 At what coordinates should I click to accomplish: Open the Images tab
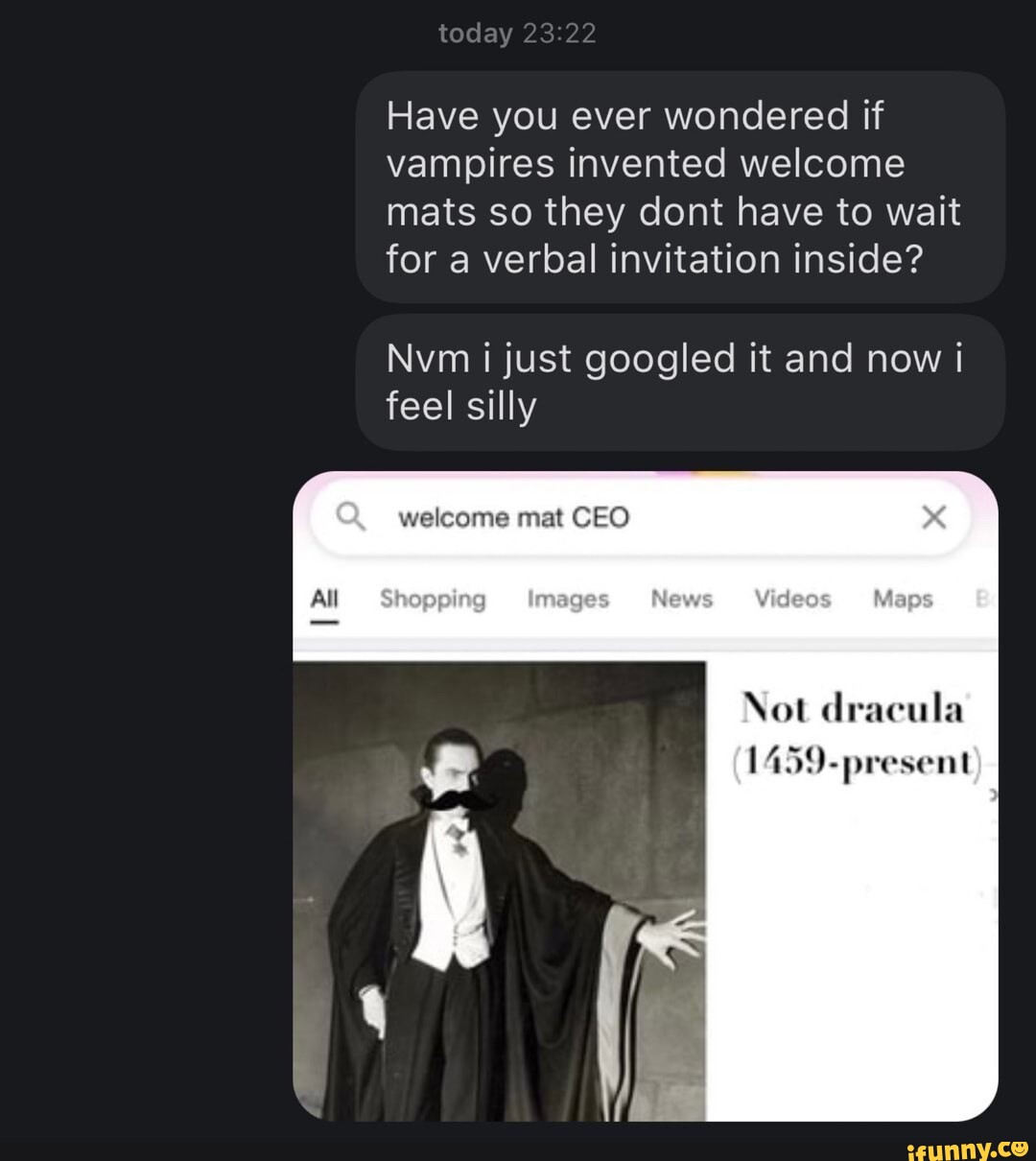[568, 600]
